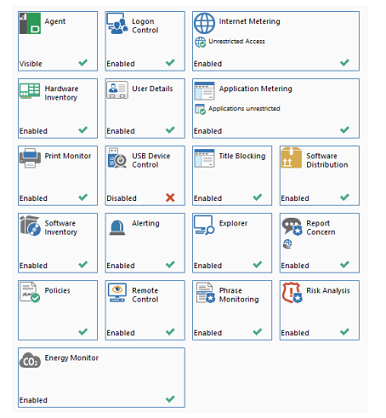Viewport: 386px width, 418px height.
Task: Open the Remote Control tile label
Action: (x=145, y=295)
